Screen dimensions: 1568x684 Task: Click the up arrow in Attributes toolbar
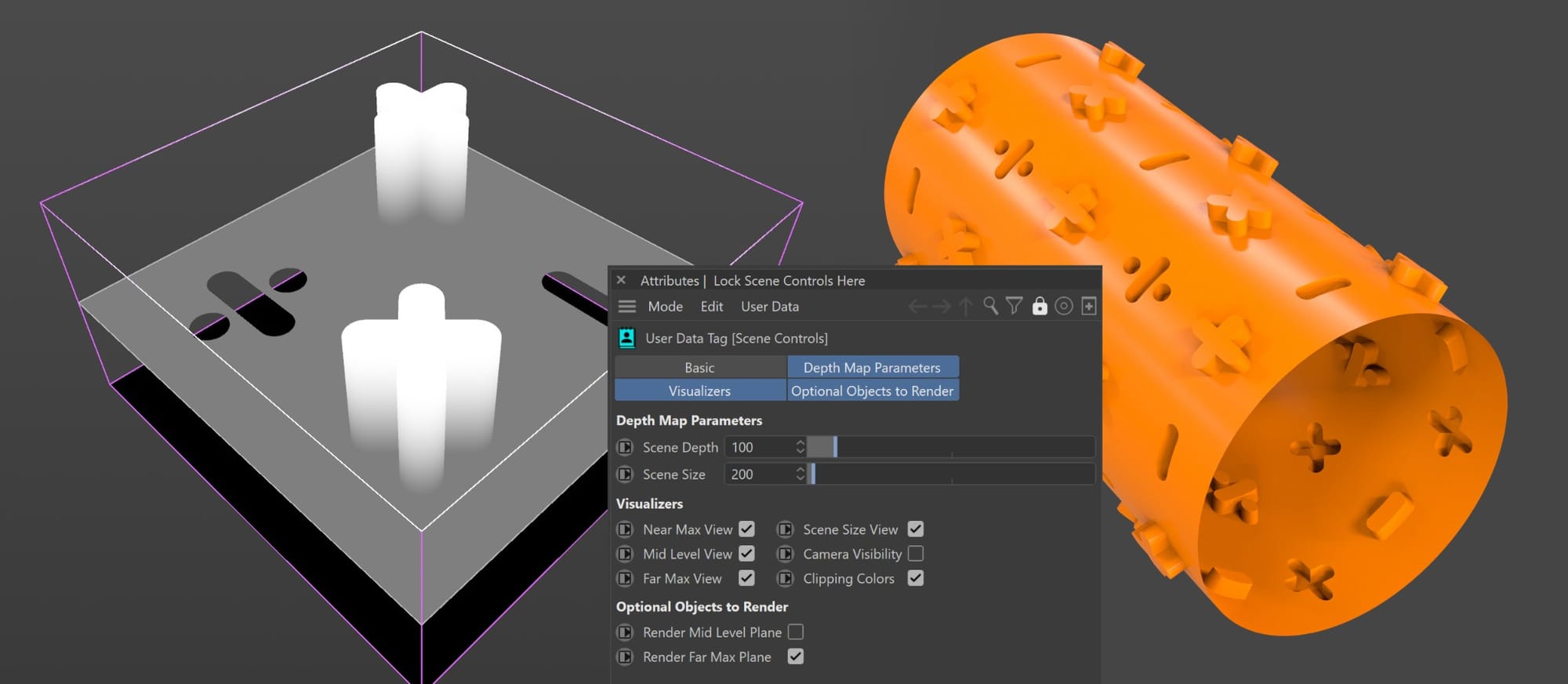pos(966,307)
